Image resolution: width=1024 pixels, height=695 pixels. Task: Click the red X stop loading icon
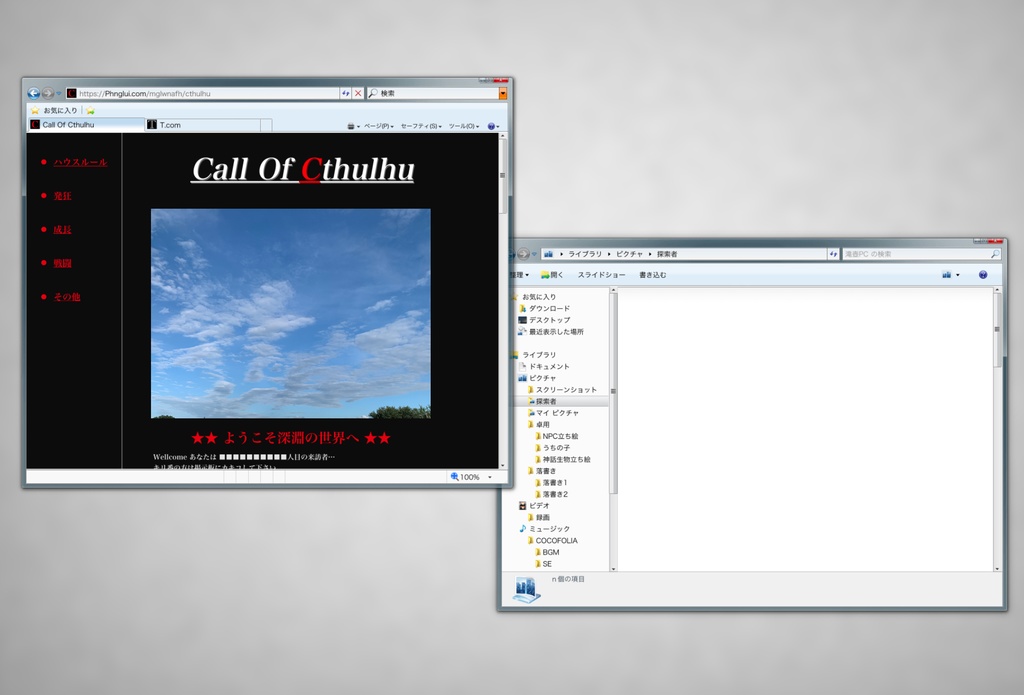[x=358, y=93]
